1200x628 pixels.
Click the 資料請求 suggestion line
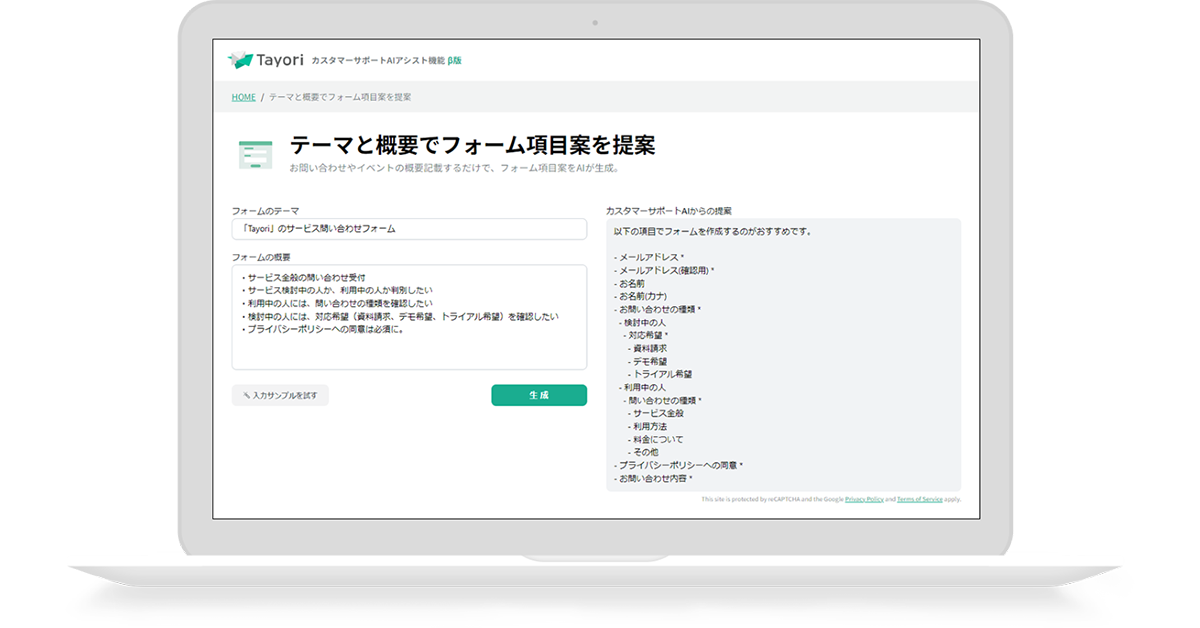coord(648,349)
